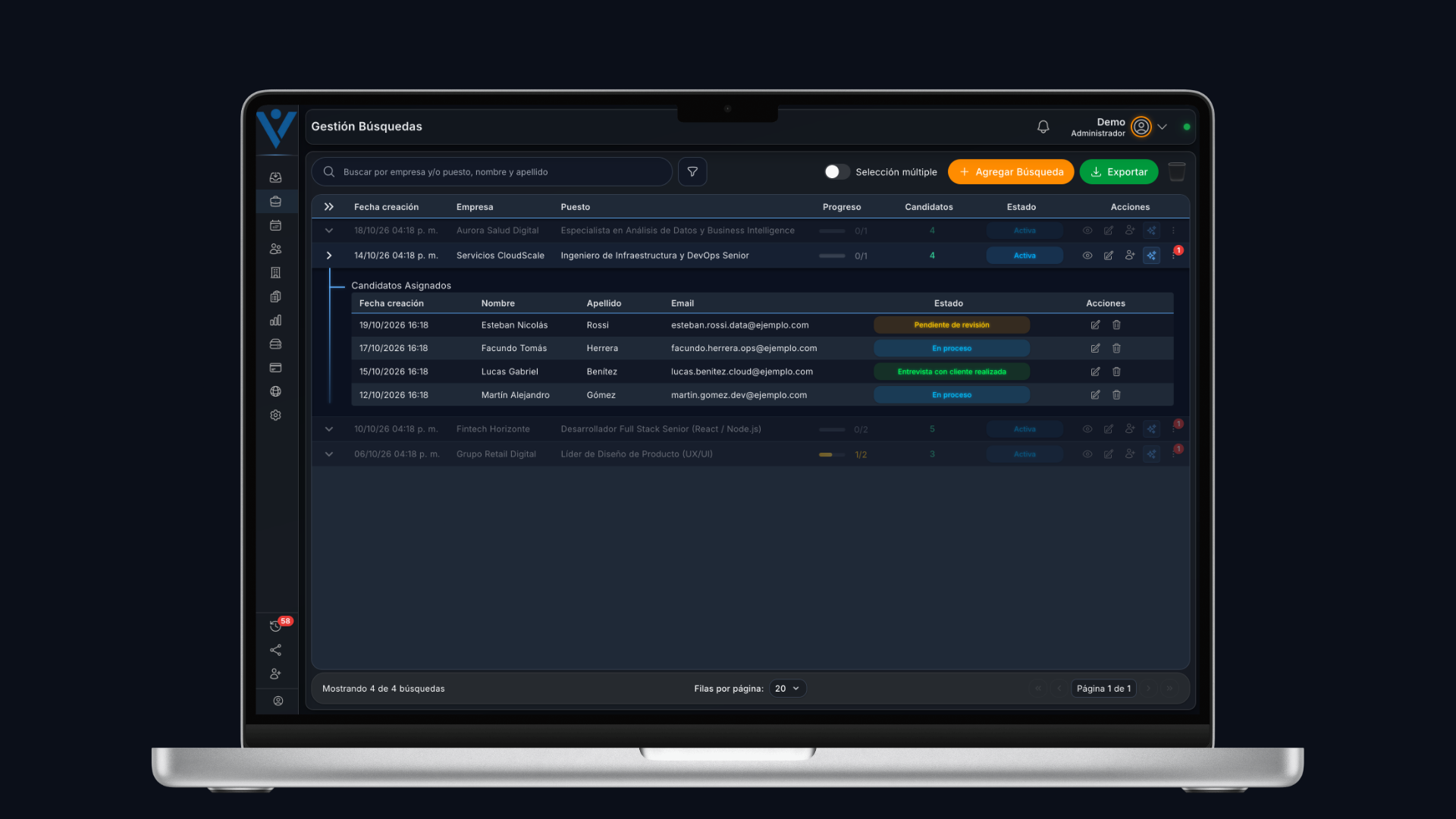This screenshot has height=819, width=1456.
Task: View the Servicios CloudScale search eye icon
Action: (1087, 256)
